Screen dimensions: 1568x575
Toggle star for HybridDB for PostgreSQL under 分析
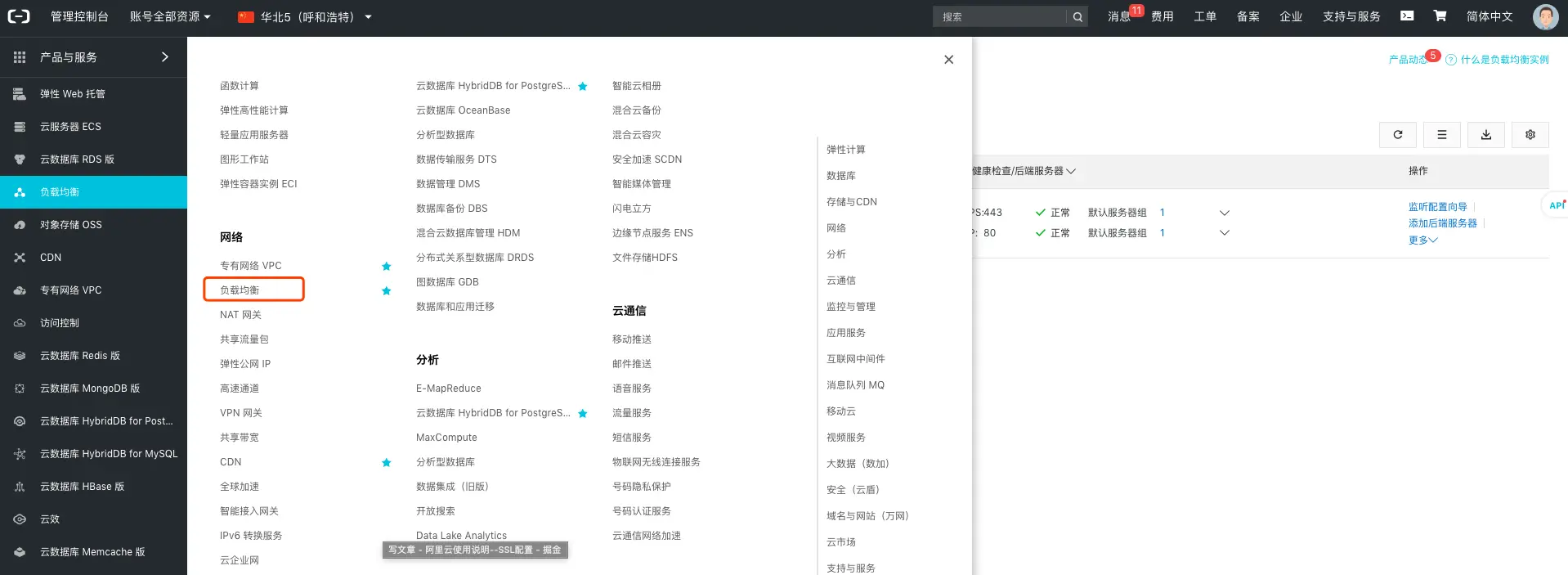coord(583,413)
